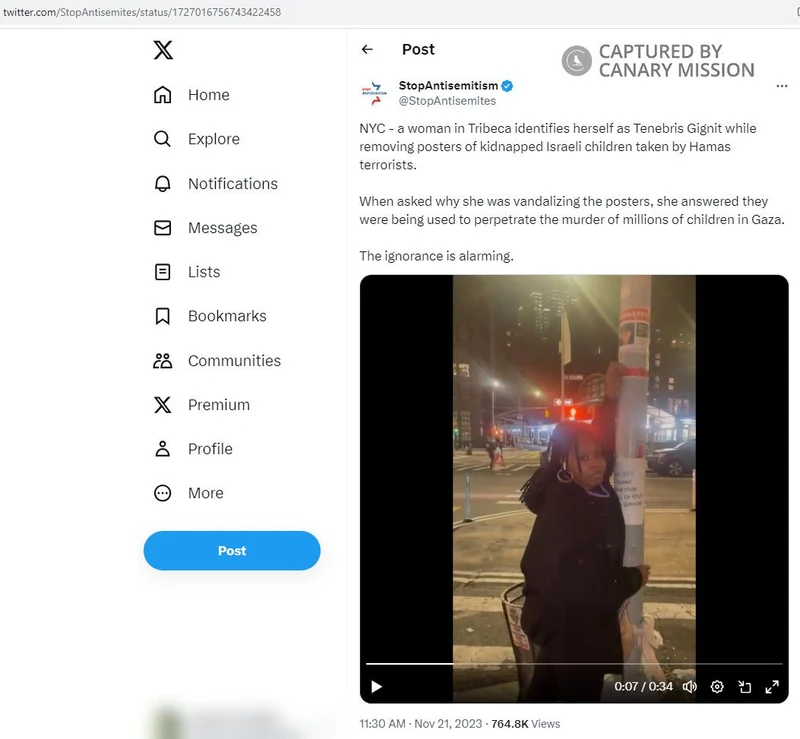This screenshot has height=739, width=800.
Task: Click the Explore magnifier icon
Action: pos(162,139)
